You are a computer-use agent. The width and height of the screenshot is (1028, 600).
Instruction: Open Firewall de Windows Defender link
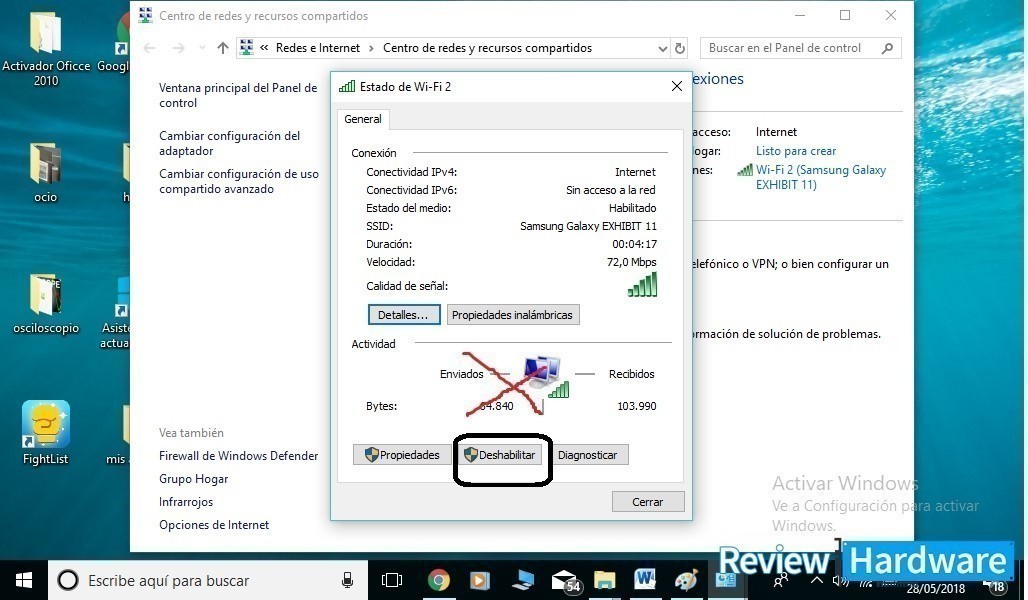238,456
